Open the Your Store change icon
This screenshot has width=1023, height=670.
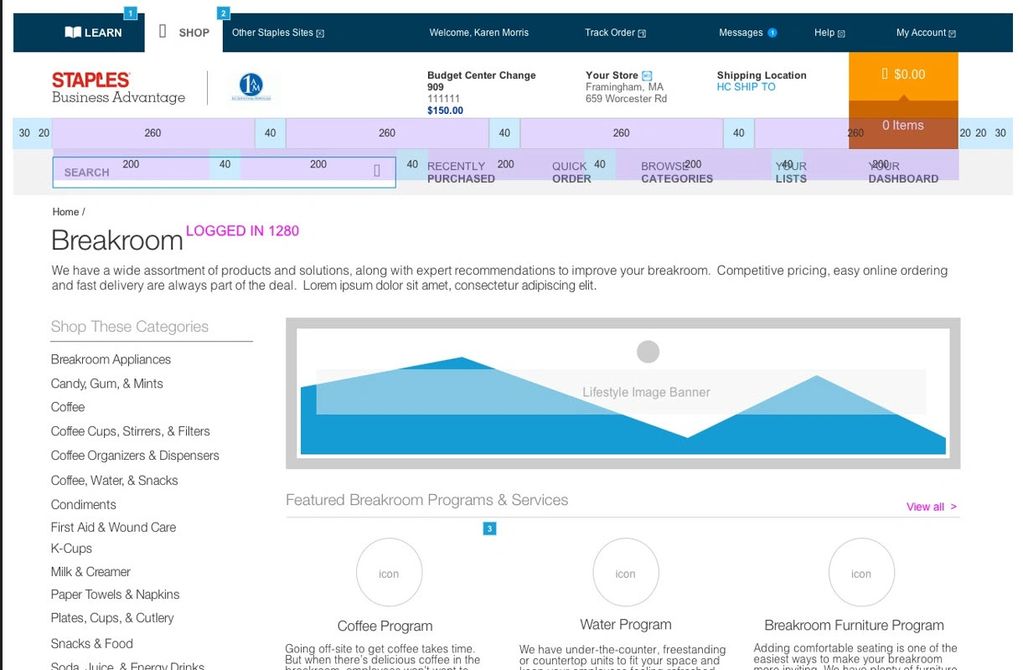click(647, 76)
